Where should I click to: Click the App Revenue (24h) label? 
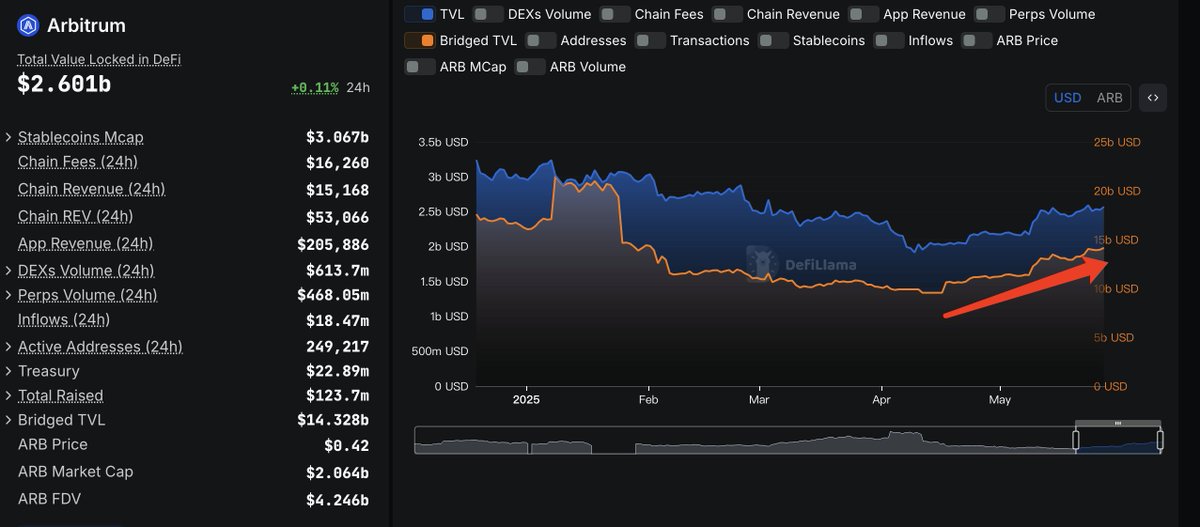click(x=86, y=243)
